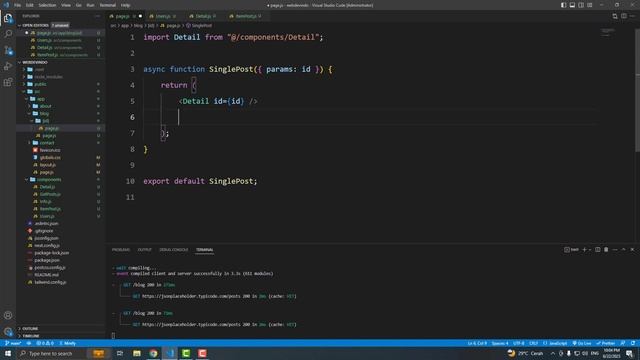Switch to the Detail.js editor tab

pos(202,16)
